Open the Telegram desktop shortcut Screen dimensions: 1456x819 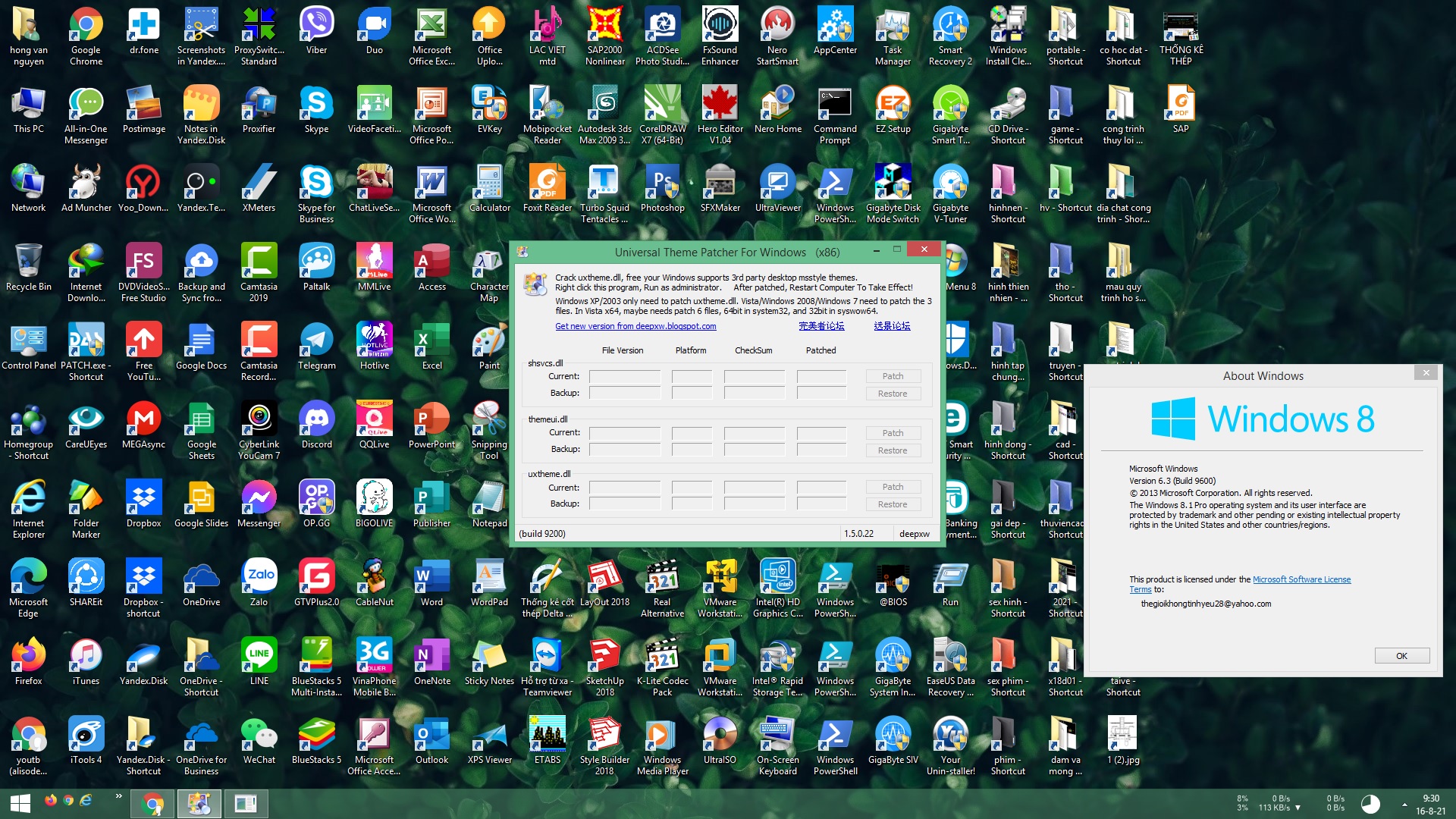[x=316, y=346]
